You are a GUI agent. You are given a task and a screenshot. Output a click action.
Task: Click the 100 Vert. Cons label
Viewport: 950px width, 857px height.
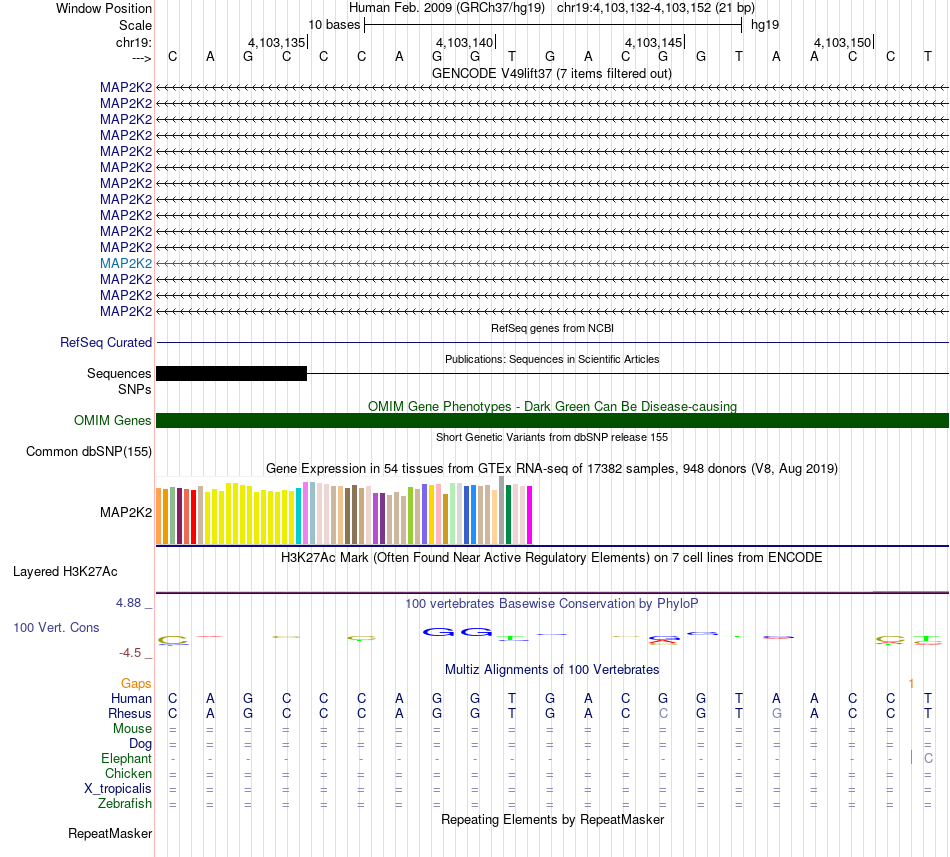pos(56,627)
